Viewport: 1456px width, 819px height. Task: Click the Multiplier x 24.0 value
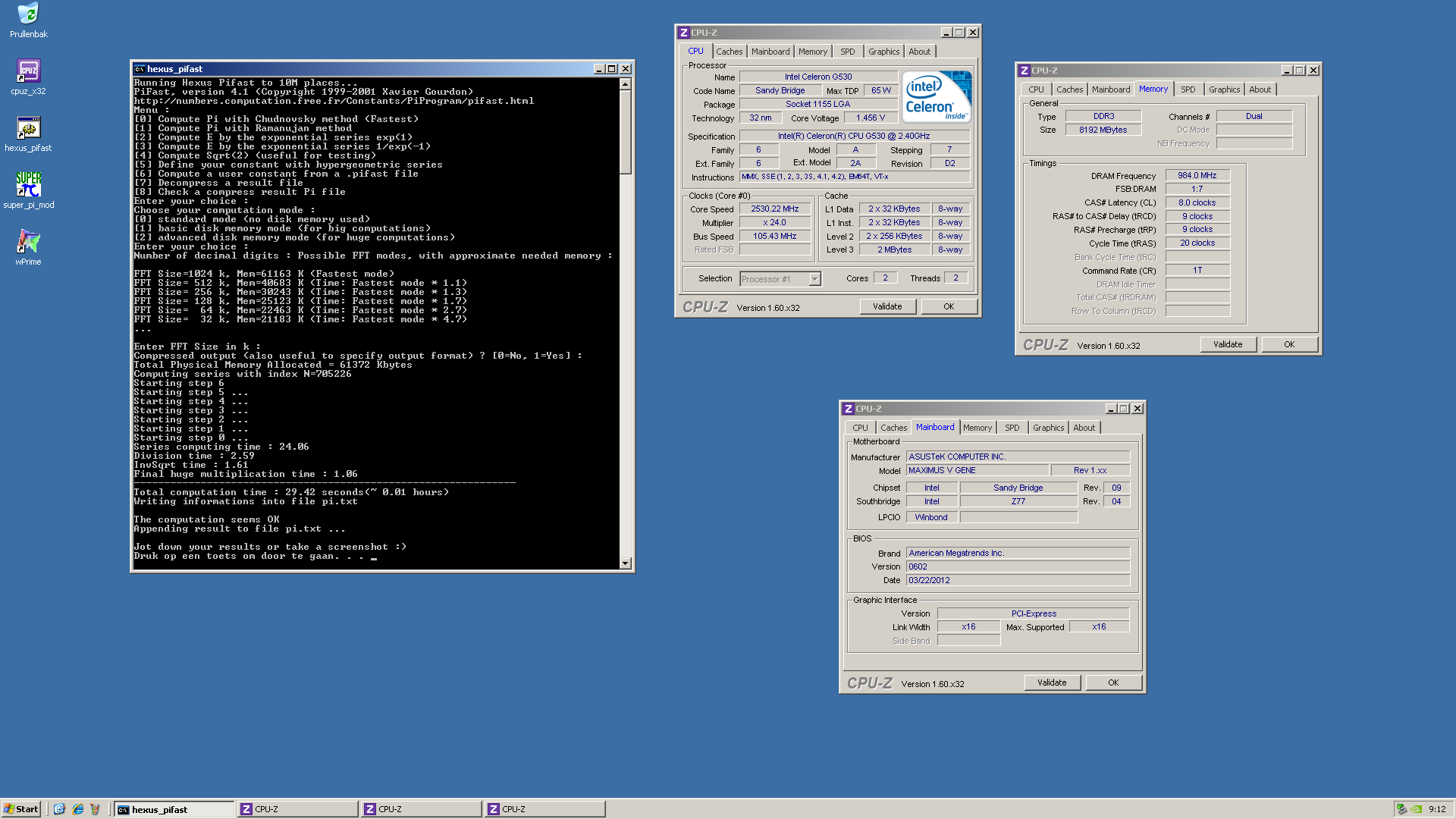pos(775,223)
